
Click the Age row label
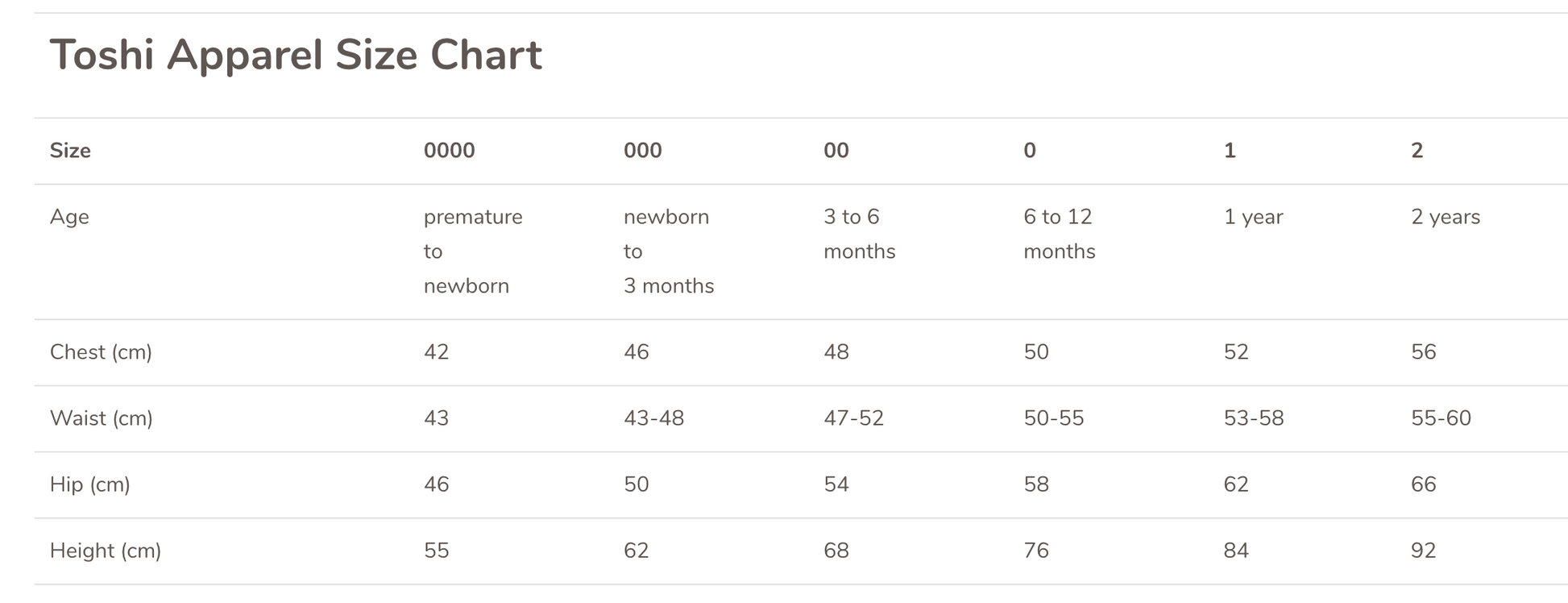pos(69,217)
